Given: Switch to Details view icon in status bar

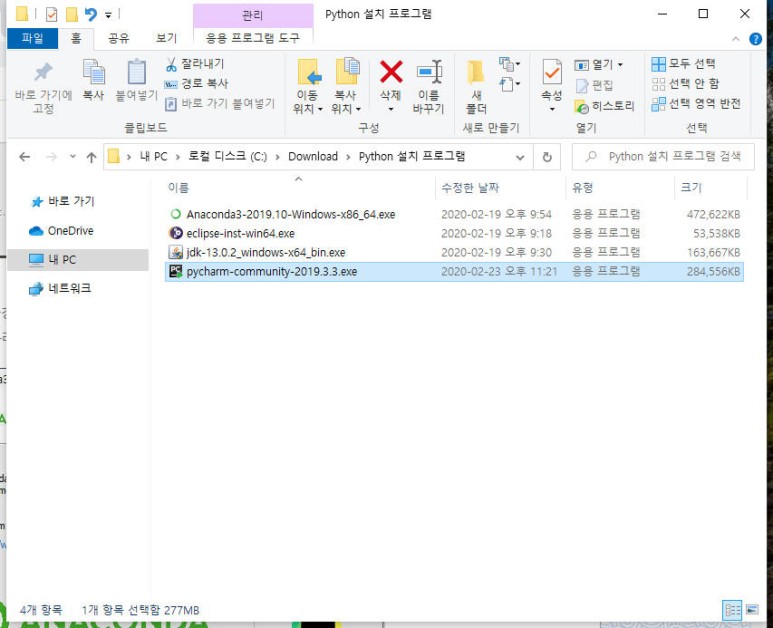Looking at the screenshot, I should click(x=732, y=610).
